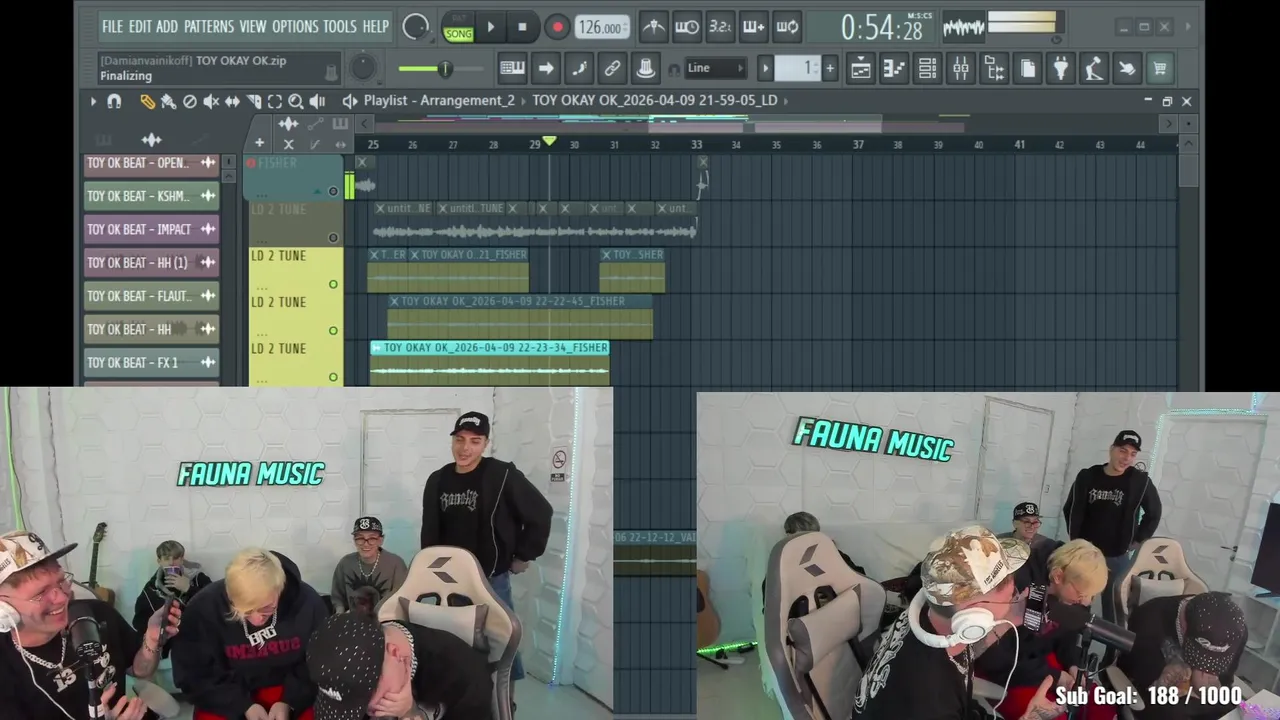1280x720 pixels.
Task: Mute the FISHER track with its dot
Action: (333, 191)
